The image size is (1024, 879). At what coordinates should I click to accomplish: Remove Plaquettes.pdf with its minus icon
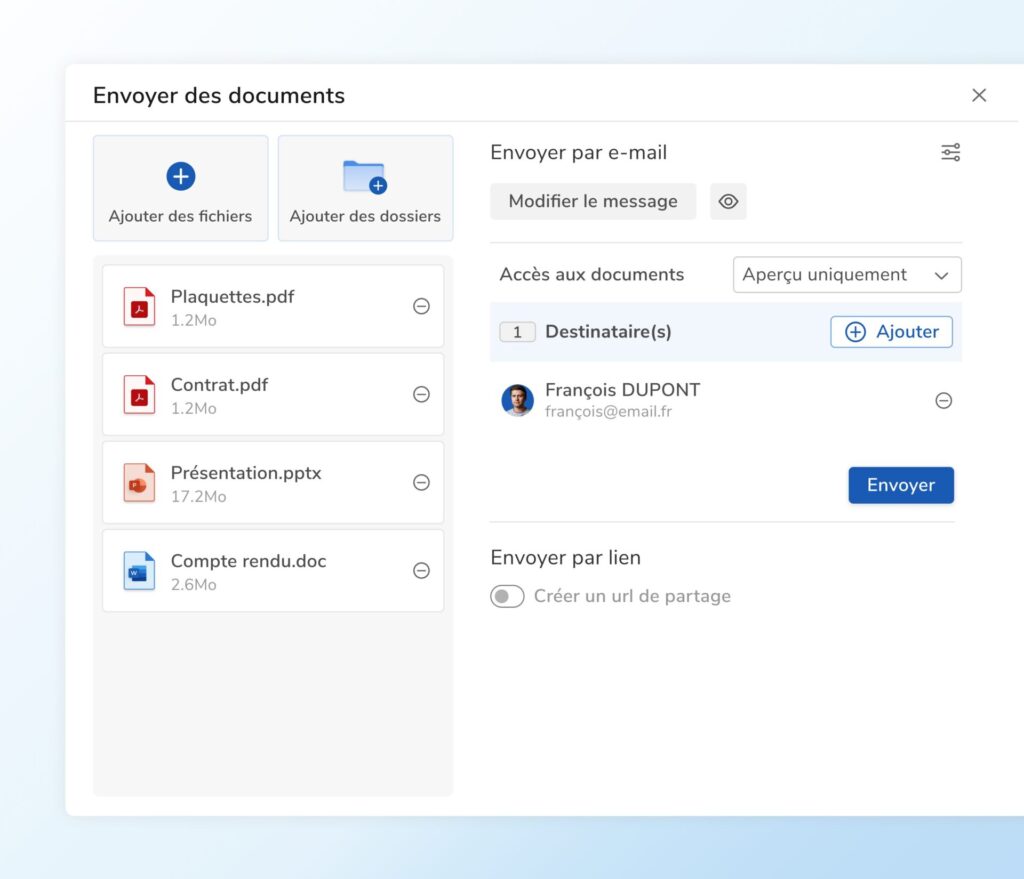click(421, 306)
